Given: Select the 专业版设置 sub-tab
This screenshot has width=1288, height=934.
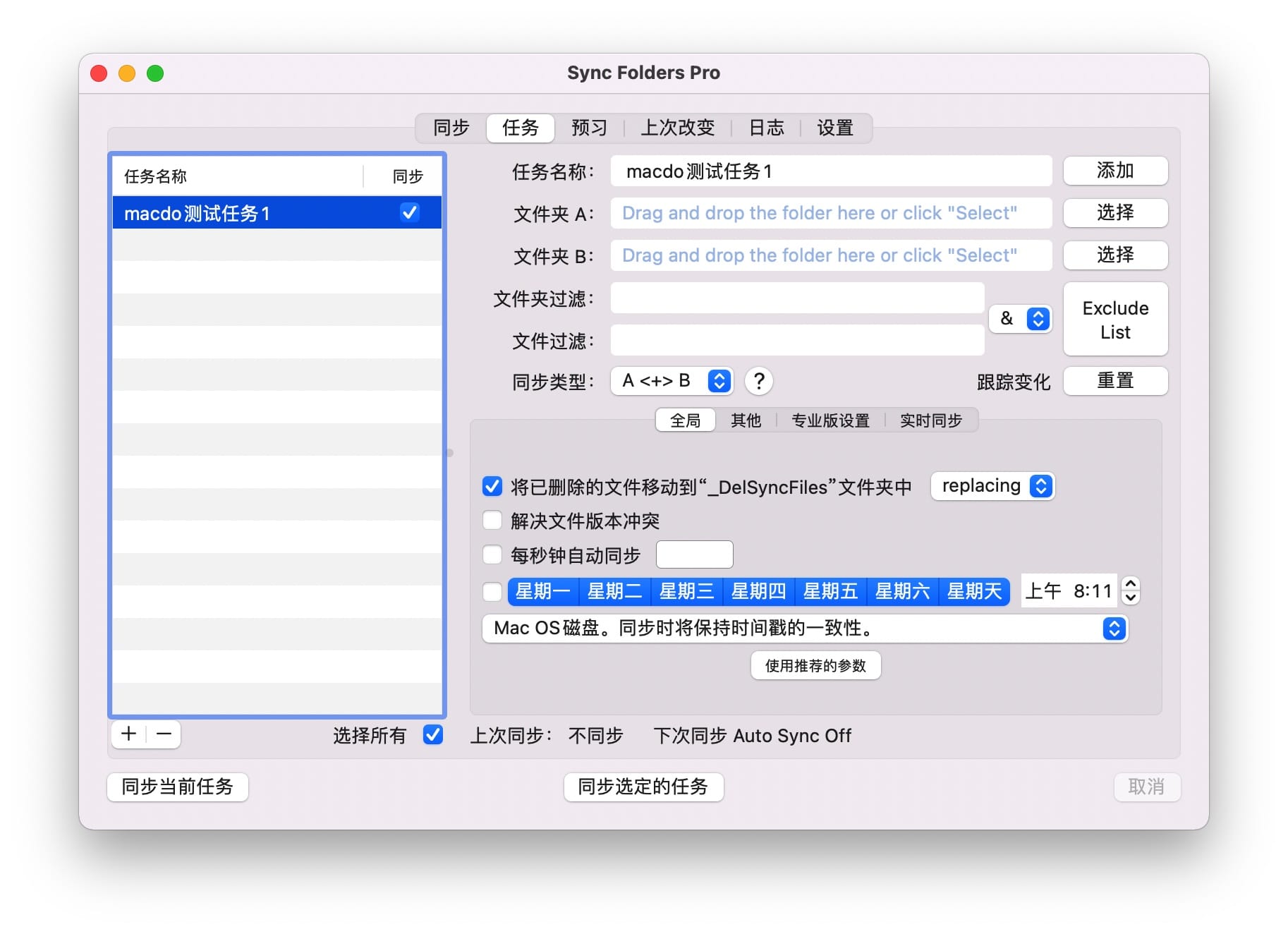Looking at the screenshot, I should click(x=830, y=420).
